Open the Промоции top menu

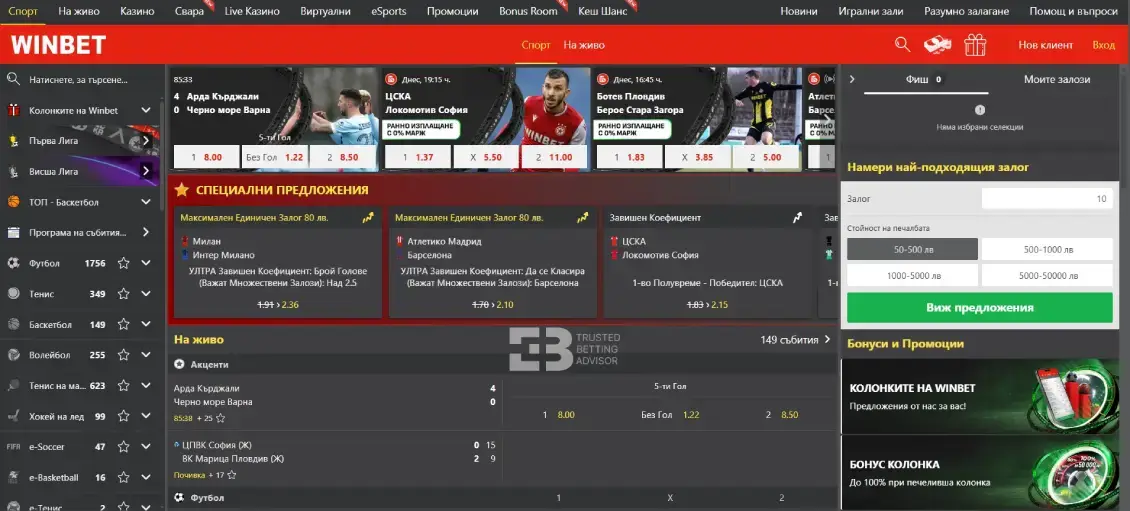tap(452, 12)
